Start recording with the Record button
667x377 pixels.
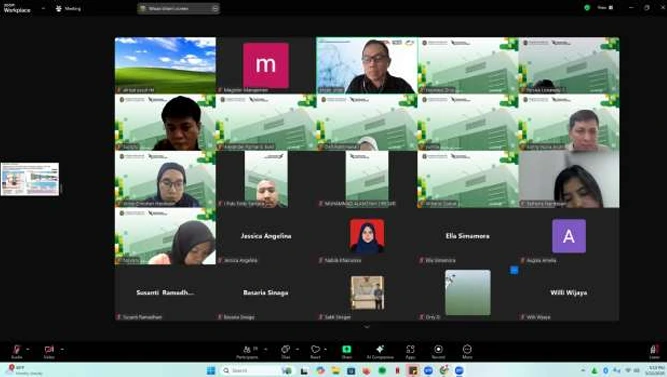pos(438,351)
